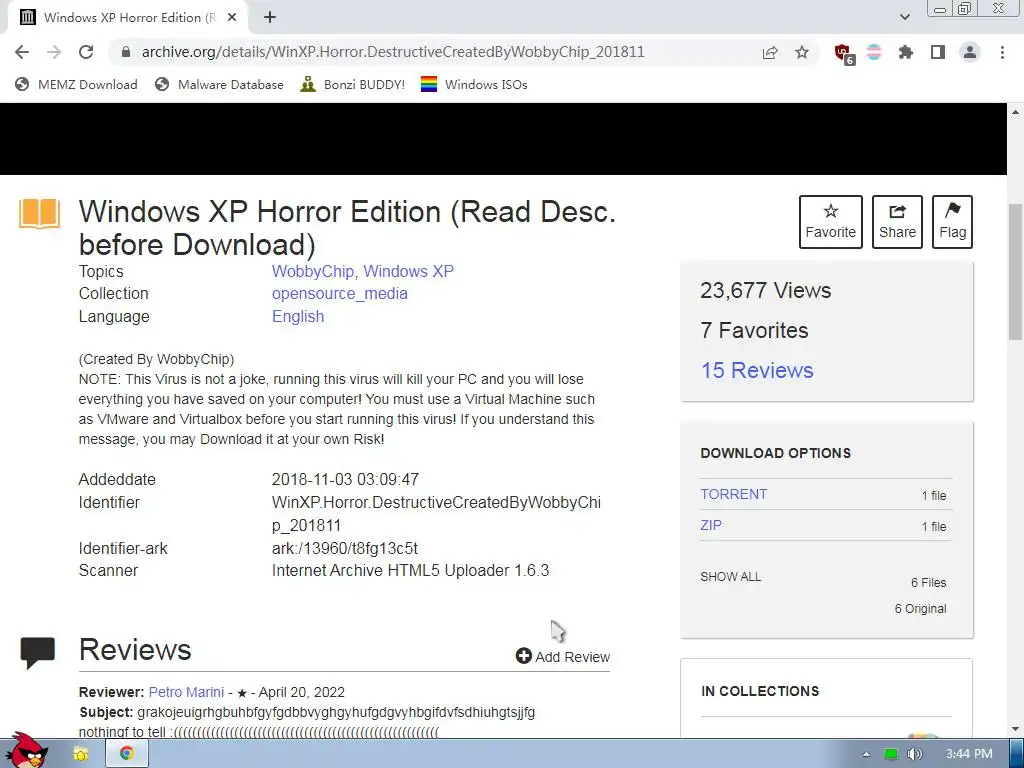Click the browser forward arrow
1024x768 pixels.
(54, 52)
